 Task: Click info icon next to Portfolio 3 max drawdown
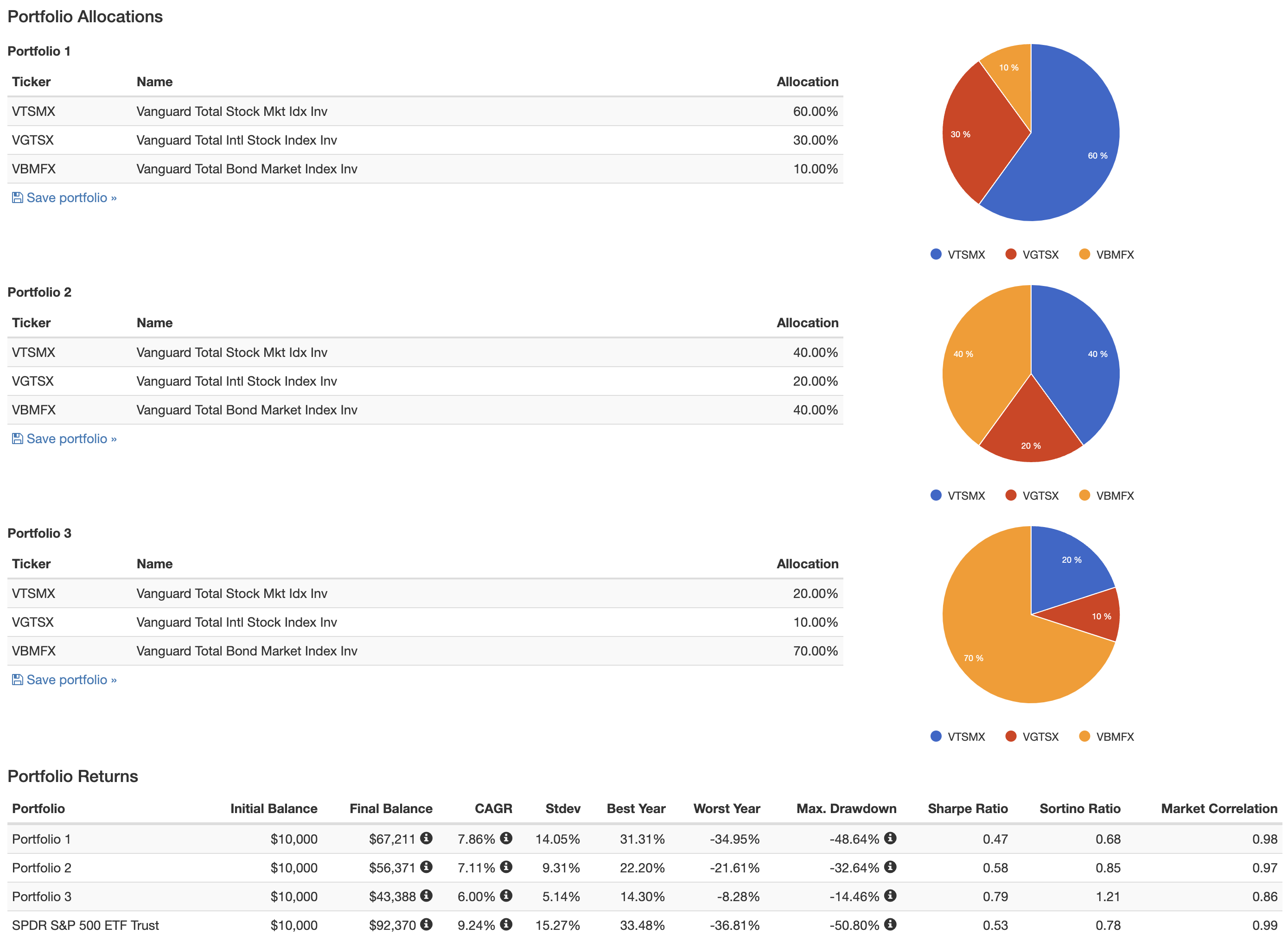click(890, 896)
